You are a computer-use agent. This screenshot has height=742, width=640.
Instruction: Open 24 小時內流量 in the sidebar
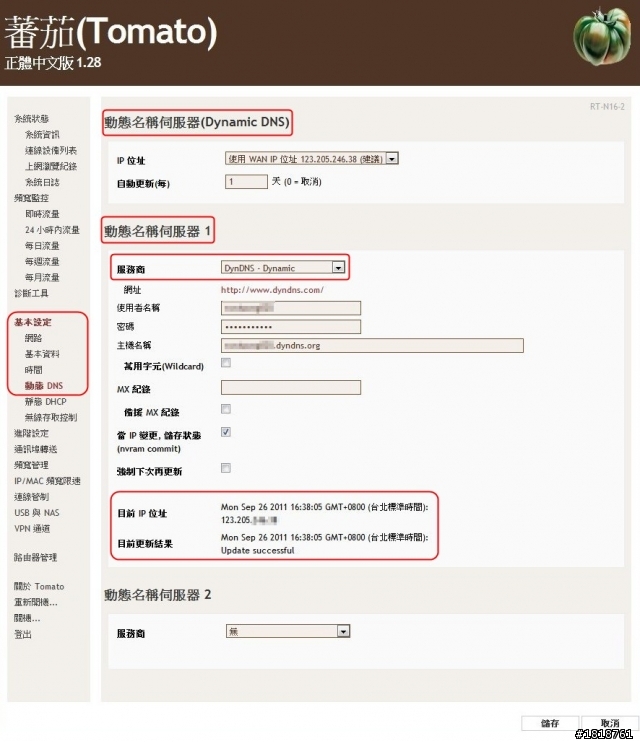tap(52, 230)
